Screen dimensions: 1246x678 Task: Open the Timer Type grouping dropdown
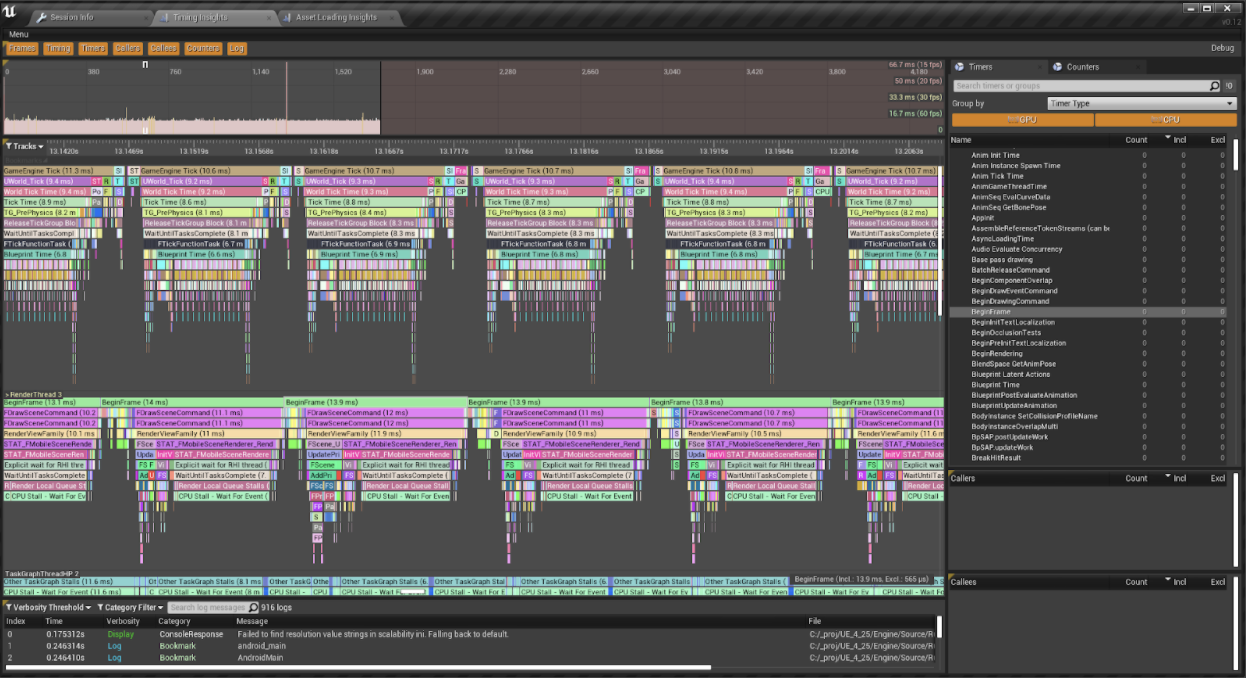1140,103
